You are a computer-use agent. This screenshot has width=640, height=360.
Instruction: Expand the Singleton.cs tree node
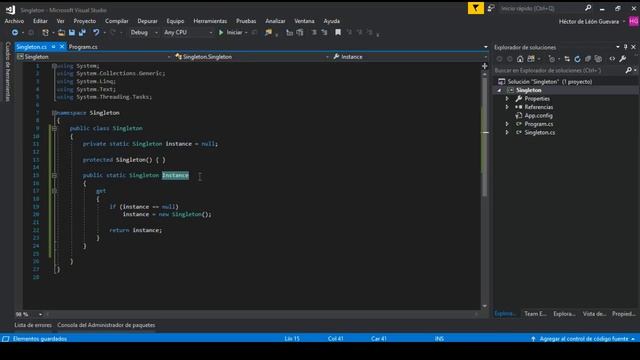(x=507, y=132)
